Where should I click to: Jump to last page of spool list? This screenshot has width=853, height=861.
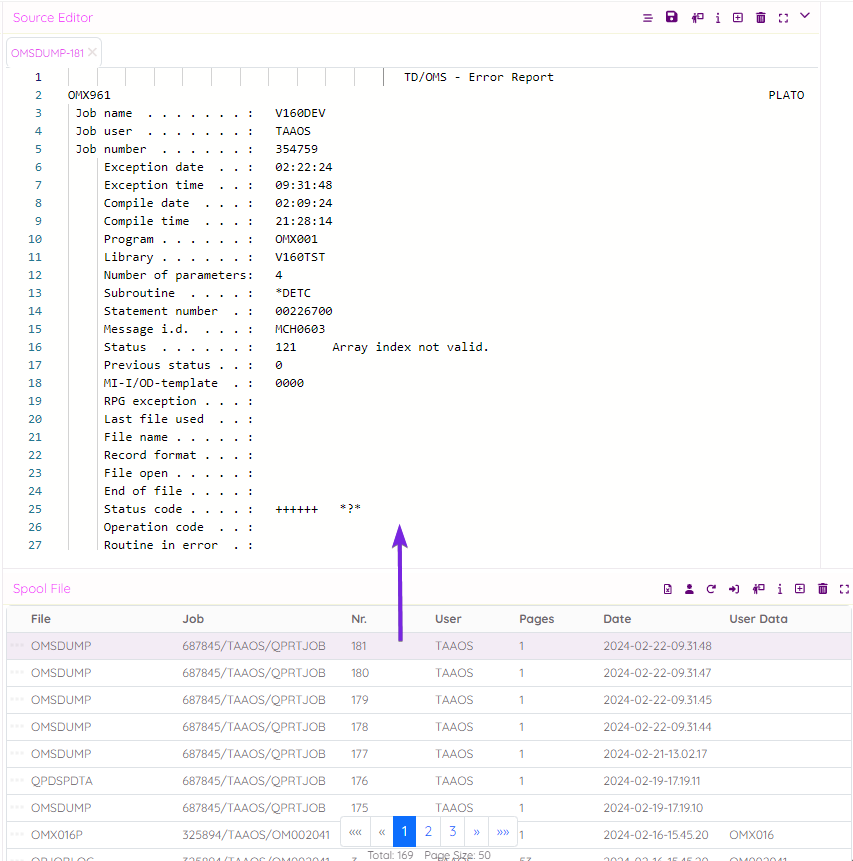(x=503, y=831)
